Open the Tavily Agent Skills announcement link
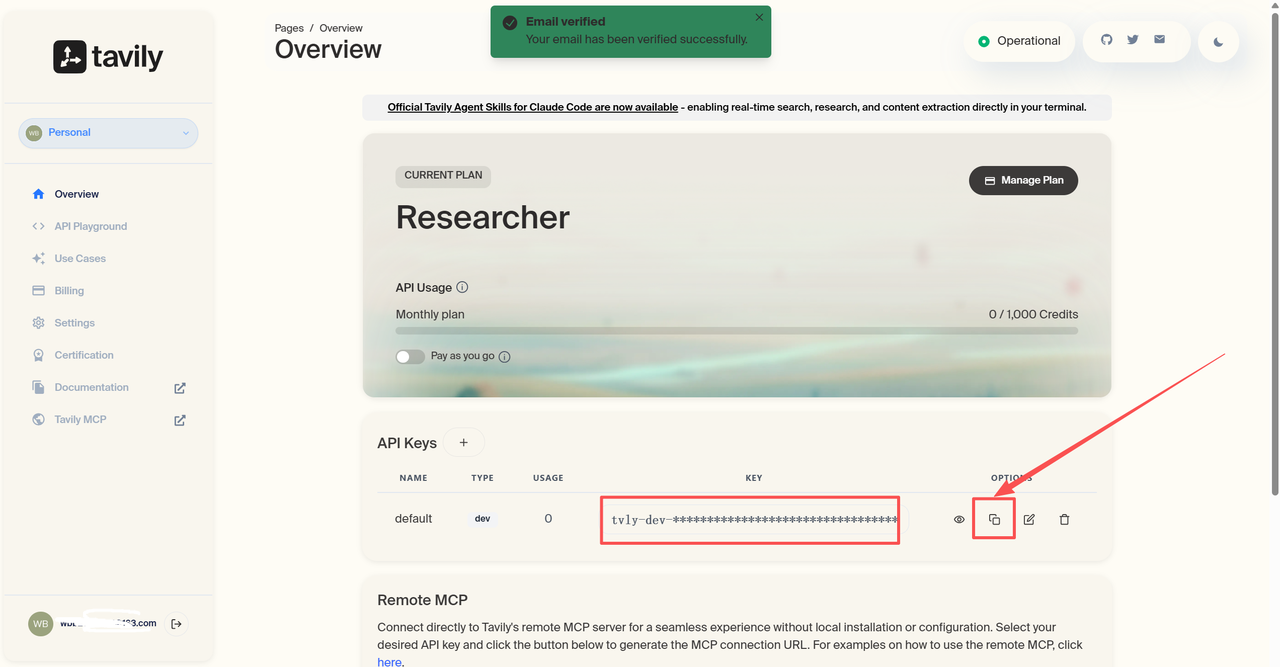The height and width of the screenshot is (667, 1280). pyautogui.click(x=533, y=107)
